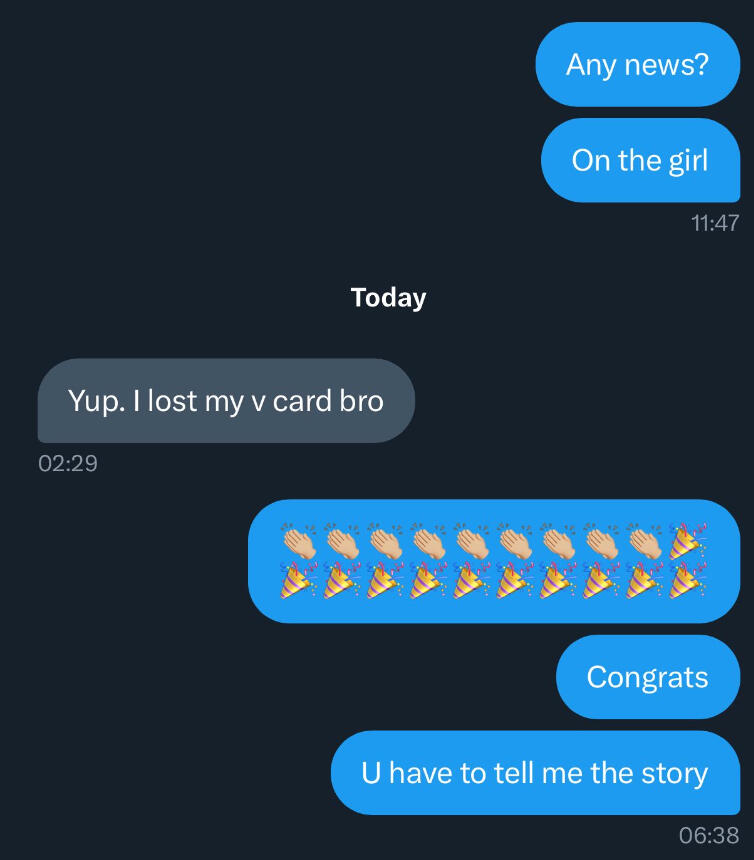Click the 11:47 timestamp
This screenshot has height=860, width=754.
pyautogui.click(x=714, y=223)
